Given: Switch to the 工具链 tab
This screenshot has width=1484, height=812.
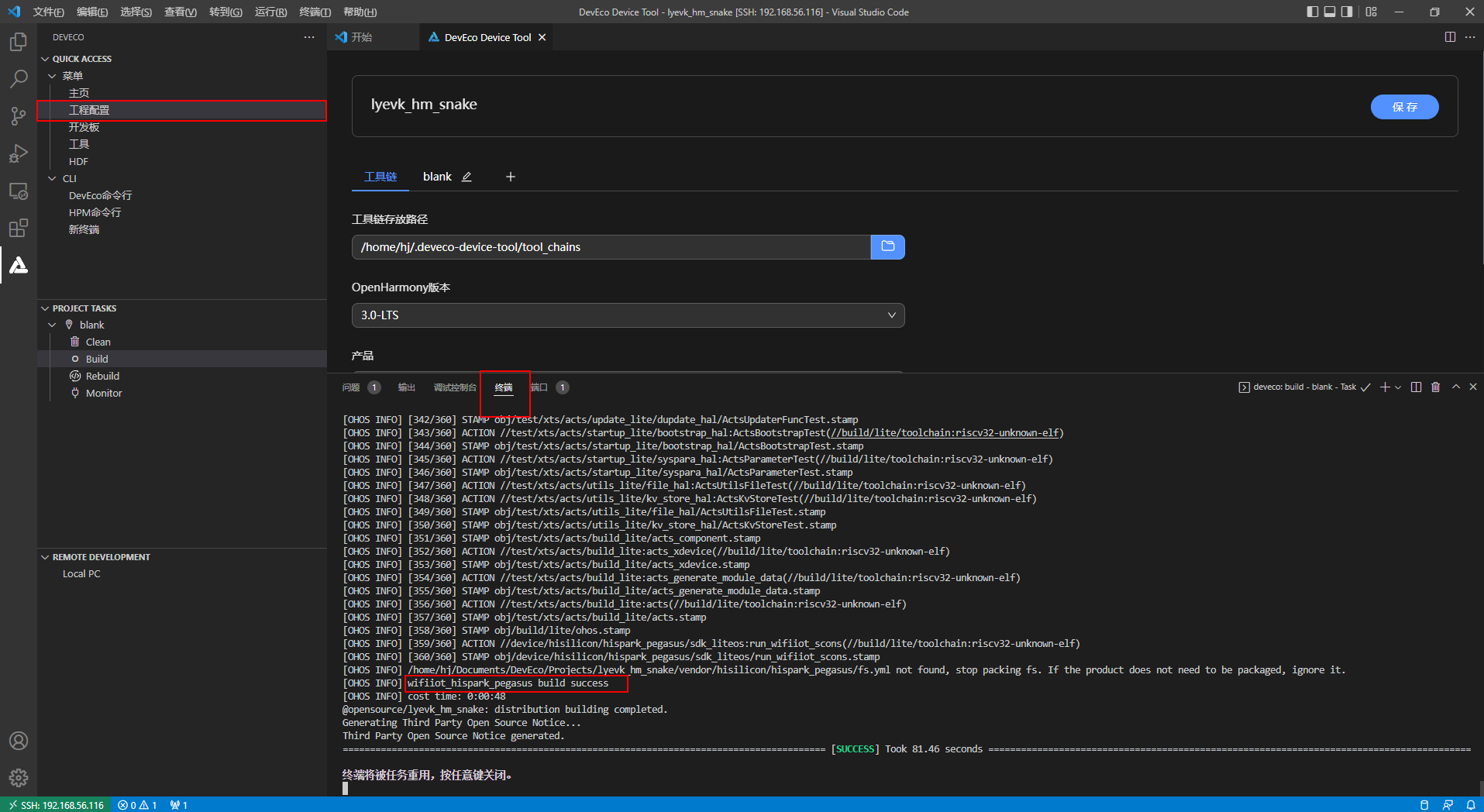Looking at the screenshot, I should [x=380, y=177].
